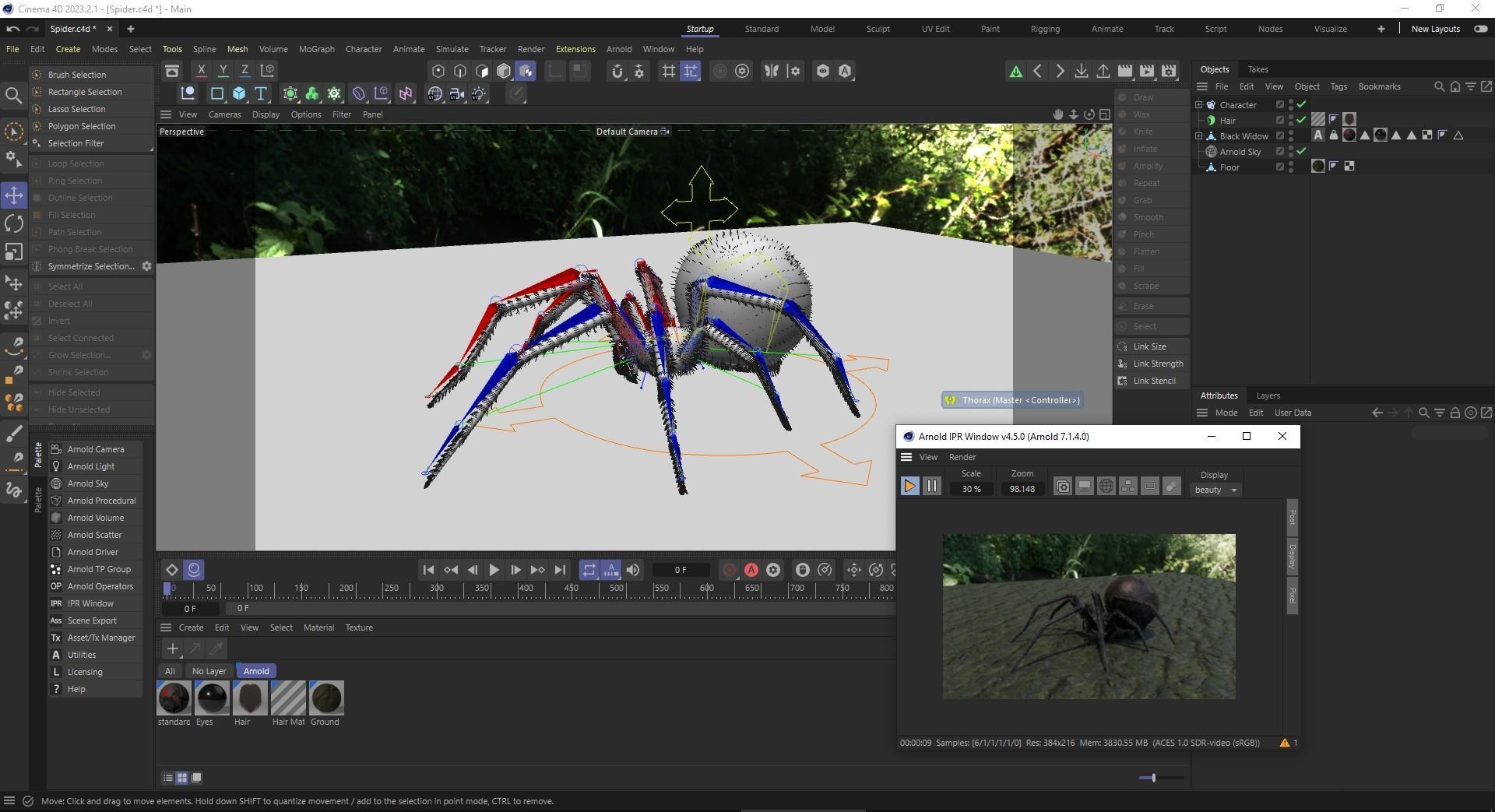Click the text spline T icon
Viewport: 1495px width, 812px height.
pyautogui.click(x=261, y=93)
